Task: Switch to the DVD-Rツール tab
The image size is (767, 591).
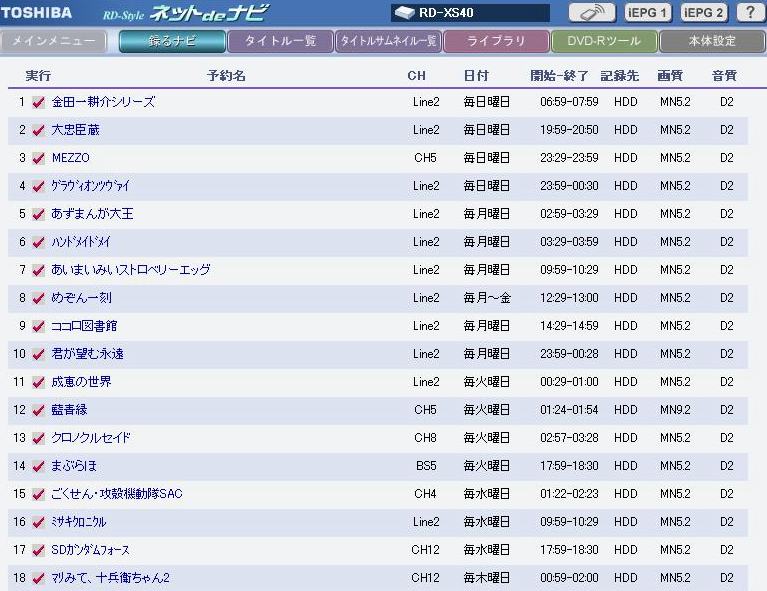Action: (x=604, y=41)
